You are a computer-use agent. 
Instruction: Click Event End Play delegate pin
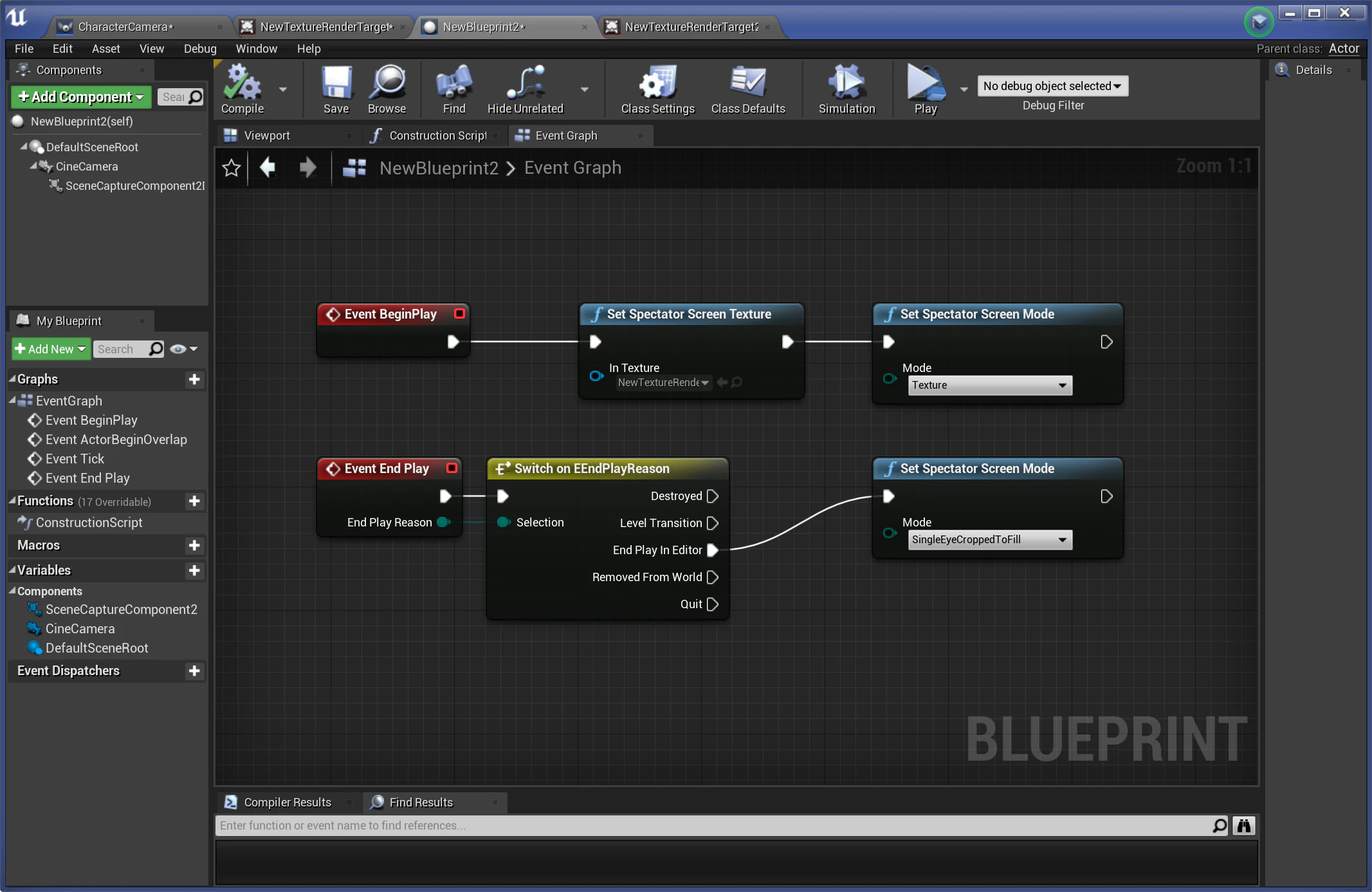click(452, 468)
